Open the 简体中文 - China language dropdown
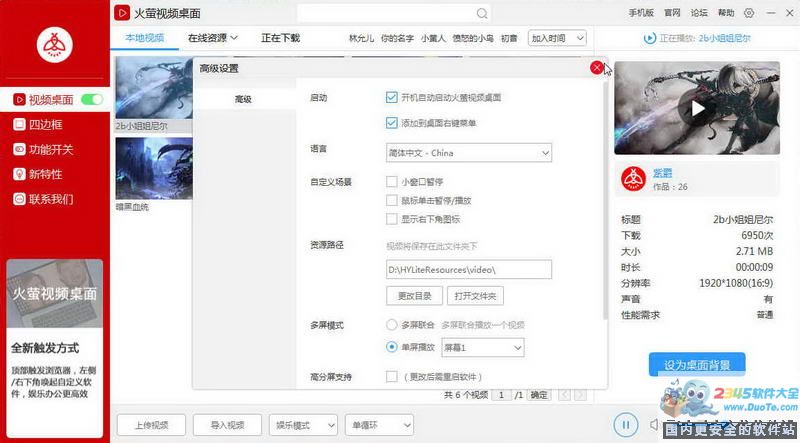Viewport: 800px width, 443px height. (x=468, y=153)
